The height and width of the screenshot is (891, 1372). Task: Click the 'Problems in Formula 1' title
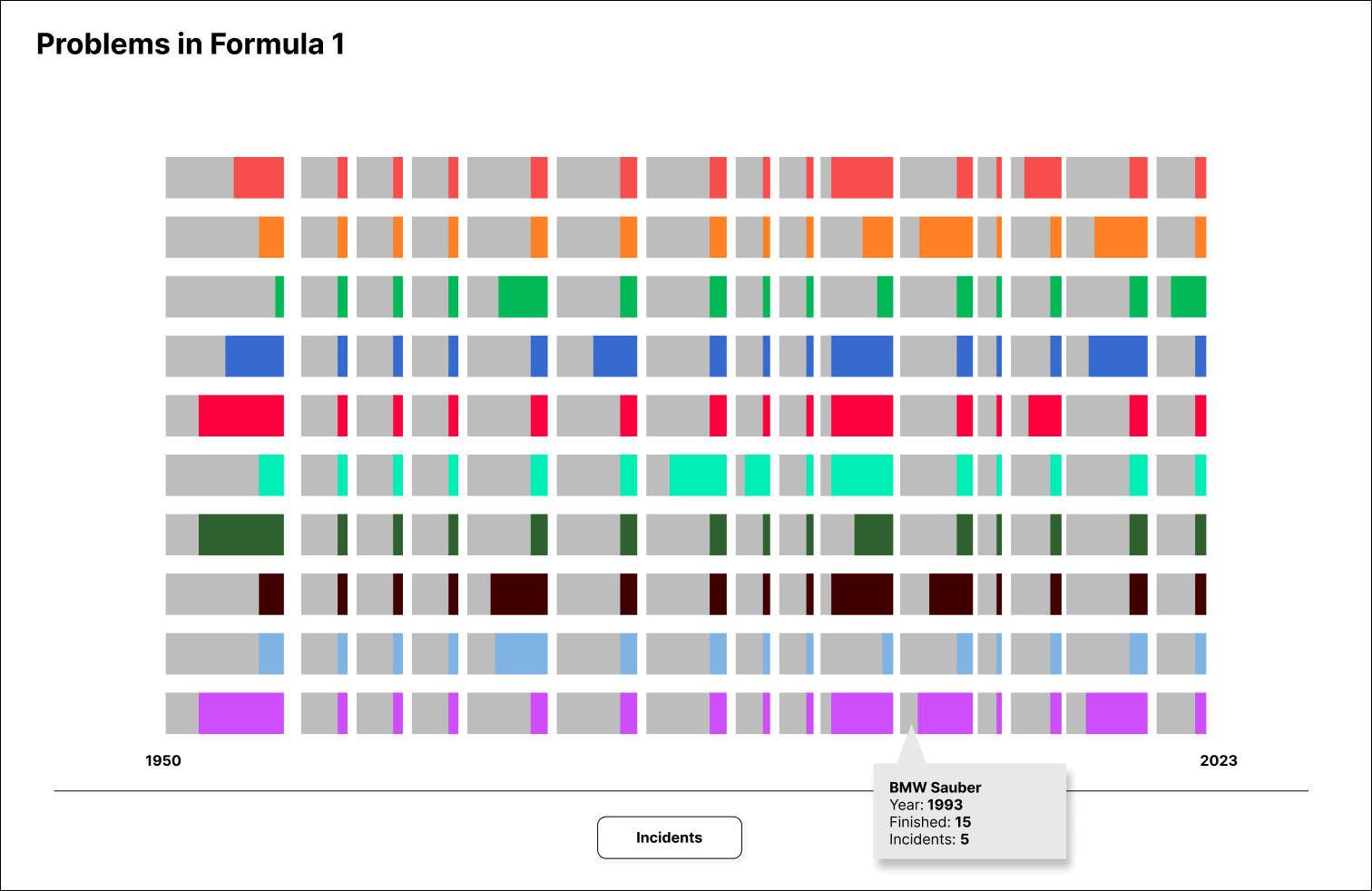point(191,44)
